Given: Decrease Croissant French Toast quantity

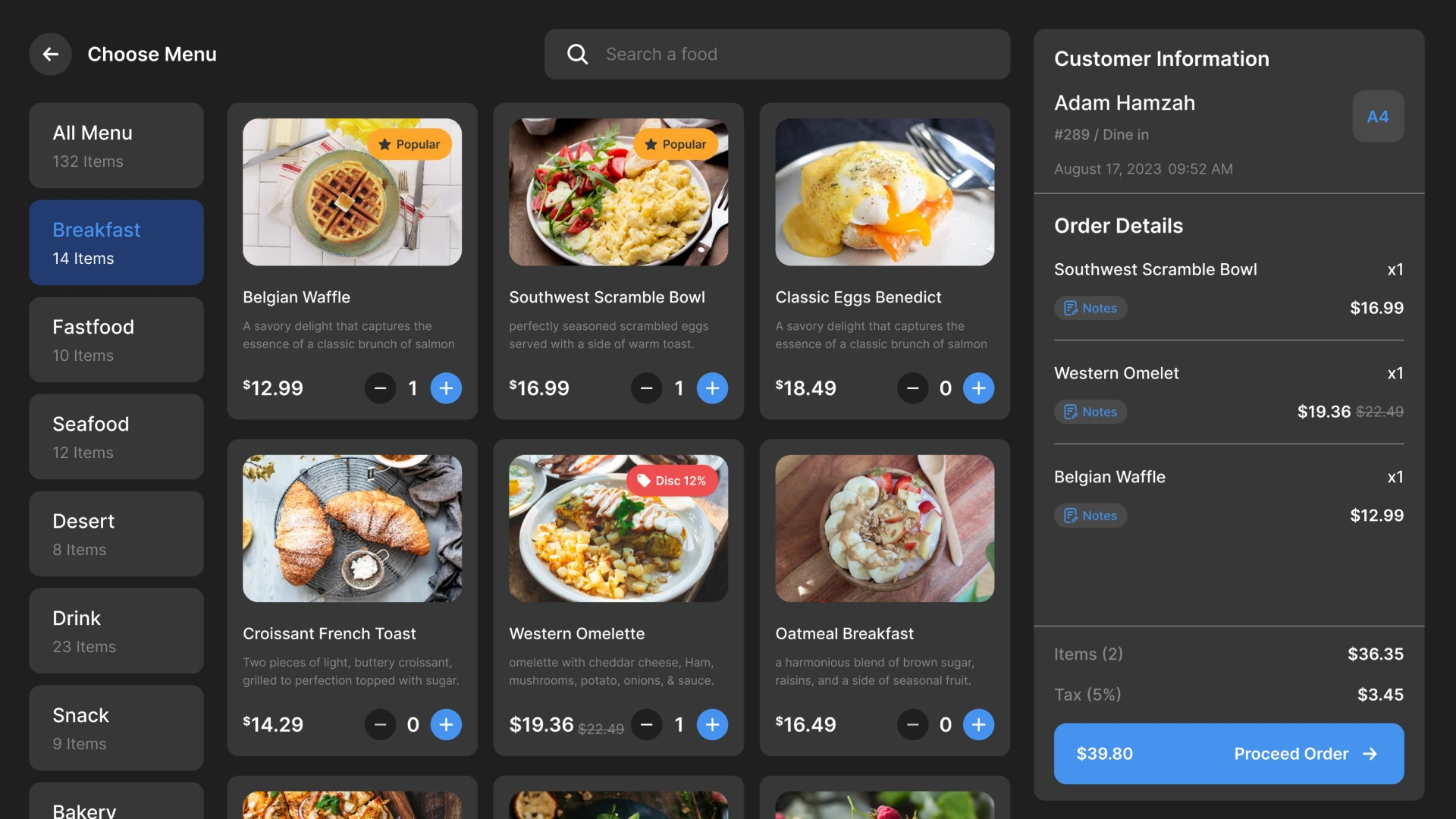Looking at the screenshot, I should (x=380, y=724).
